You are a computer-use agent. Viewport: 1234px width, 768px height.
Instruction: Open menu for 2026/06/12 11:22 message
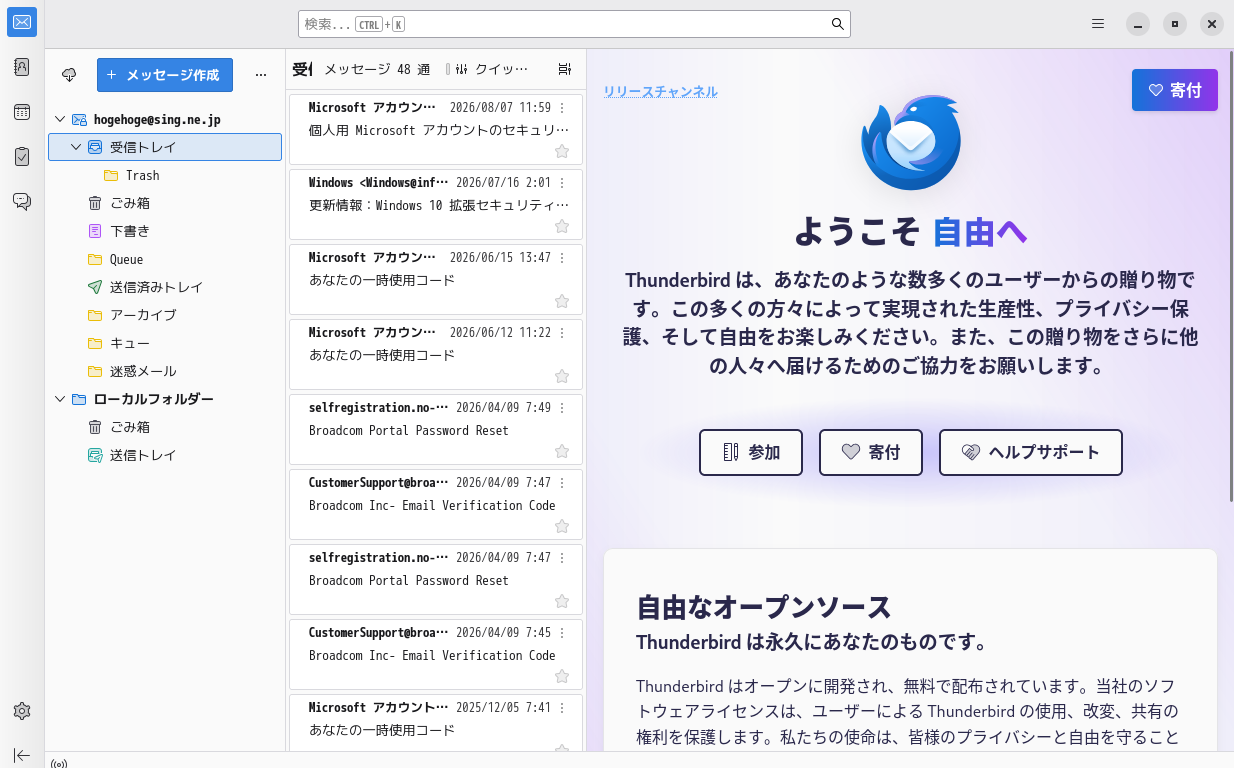pos(562,333)
